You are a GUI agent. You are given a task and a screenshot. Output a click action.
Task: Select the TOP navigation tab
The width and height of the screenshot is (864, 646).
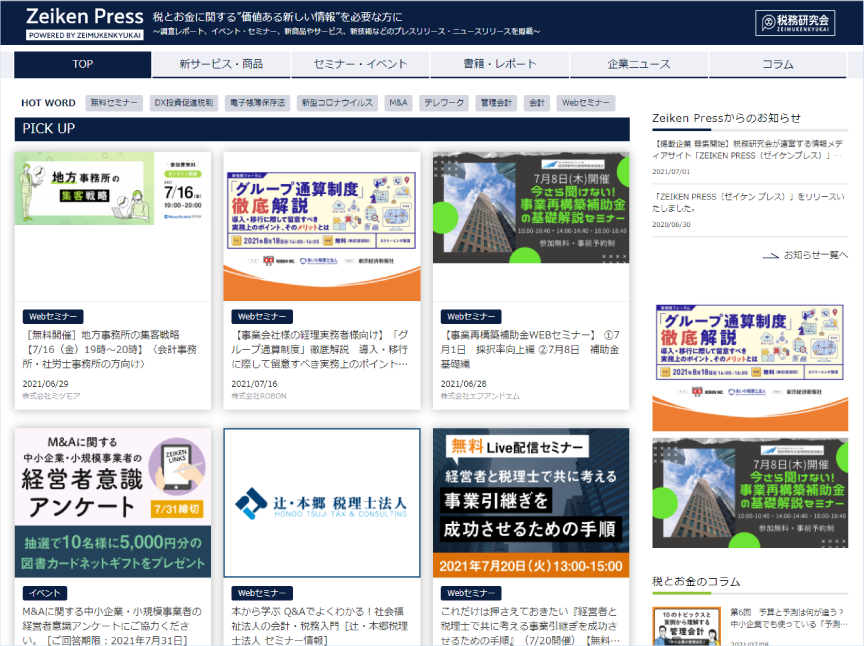[83, 64]
